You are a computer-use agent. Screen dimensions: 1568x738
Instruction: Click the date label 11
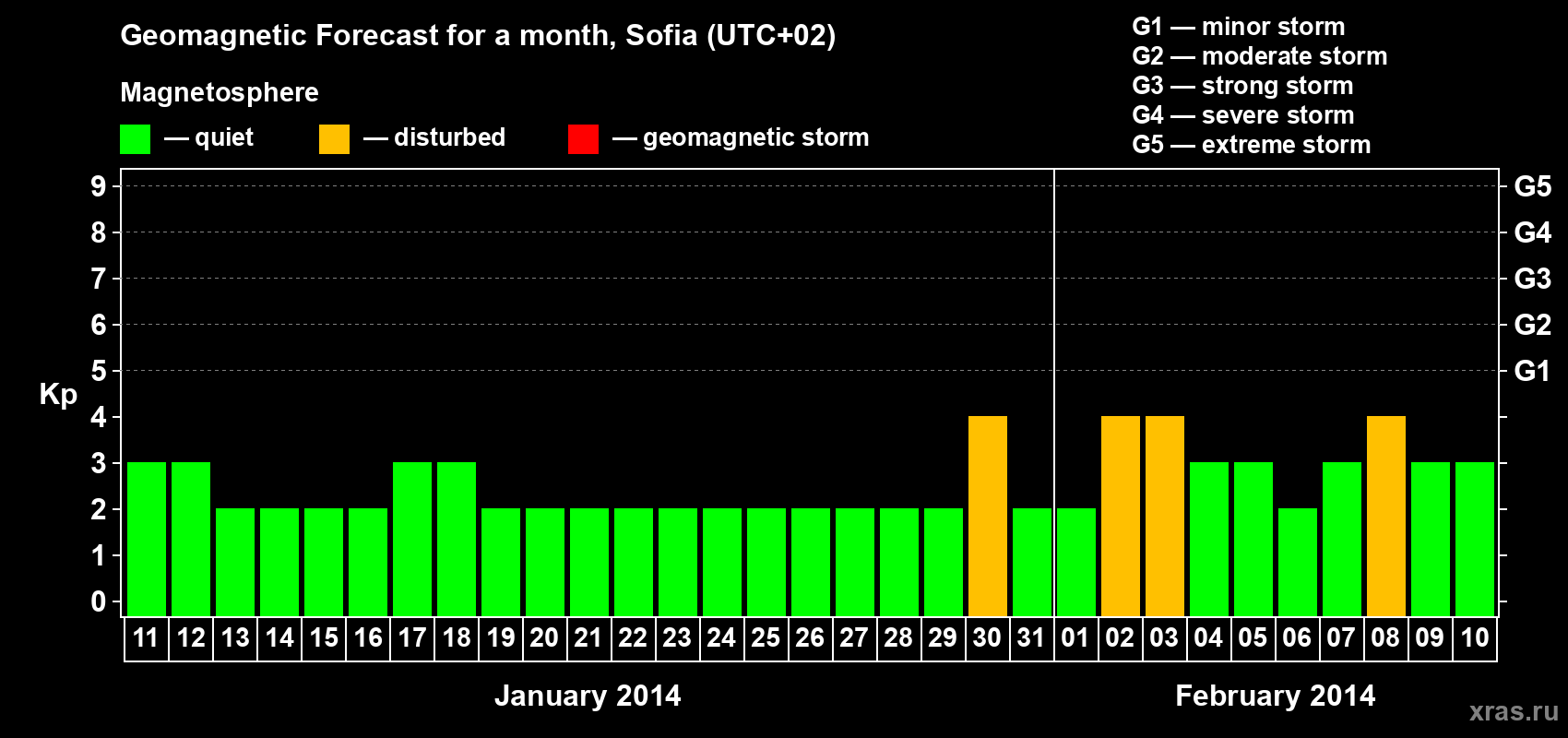tap(146, 637)
